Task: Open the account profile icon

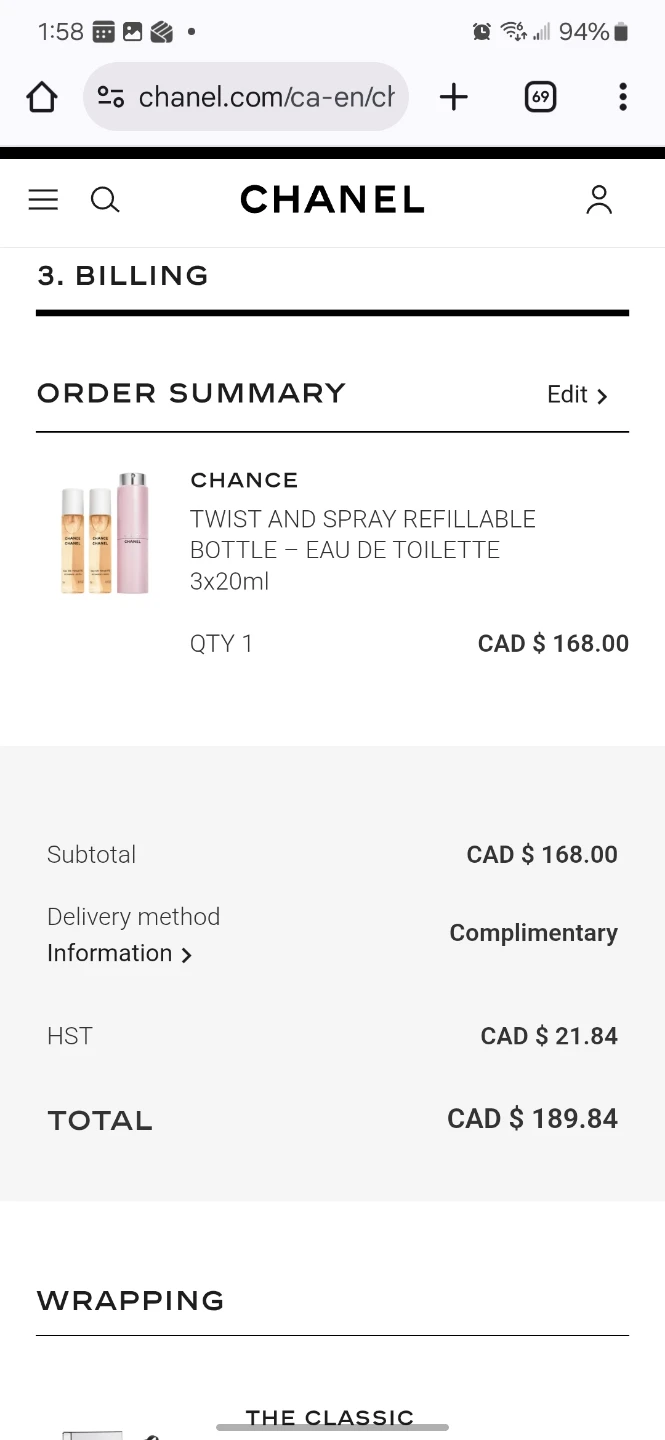Action: 599,200
